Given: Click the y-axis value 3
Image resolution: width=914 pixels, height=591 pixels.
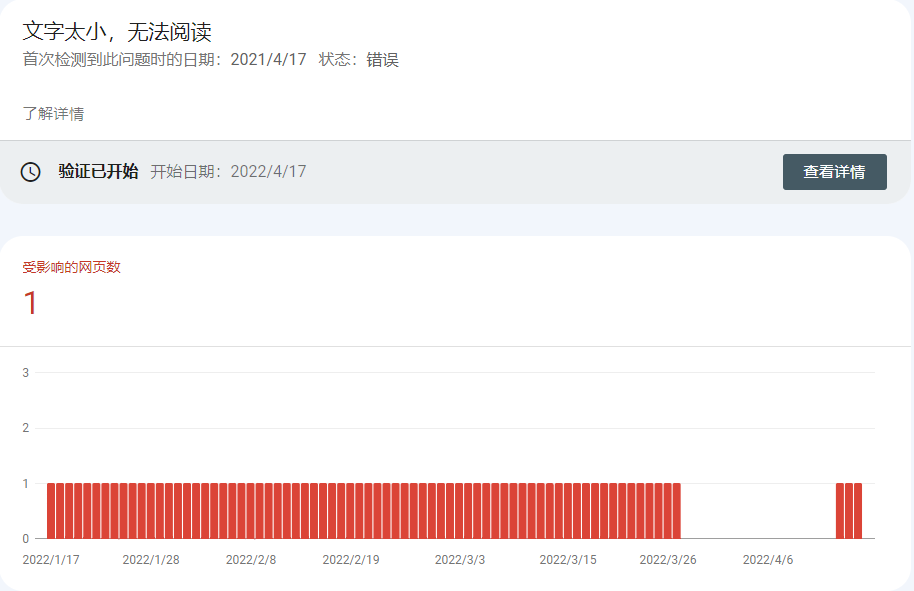Looking at the screenshot, I should (x=26, y=372).
